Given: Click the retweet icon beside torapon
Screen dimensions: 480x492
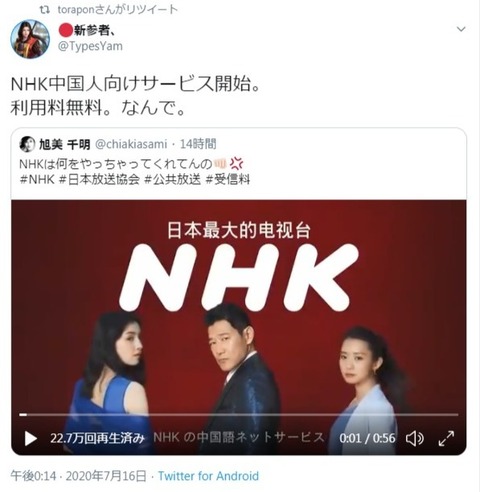Looking at the screenshot, I should click(45, 10).
